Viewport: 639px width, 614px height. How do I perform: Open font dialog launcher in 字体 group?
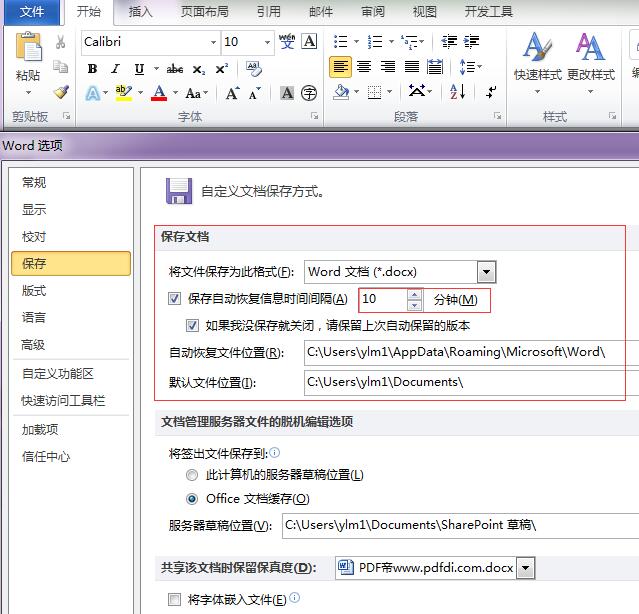point(314,116)
